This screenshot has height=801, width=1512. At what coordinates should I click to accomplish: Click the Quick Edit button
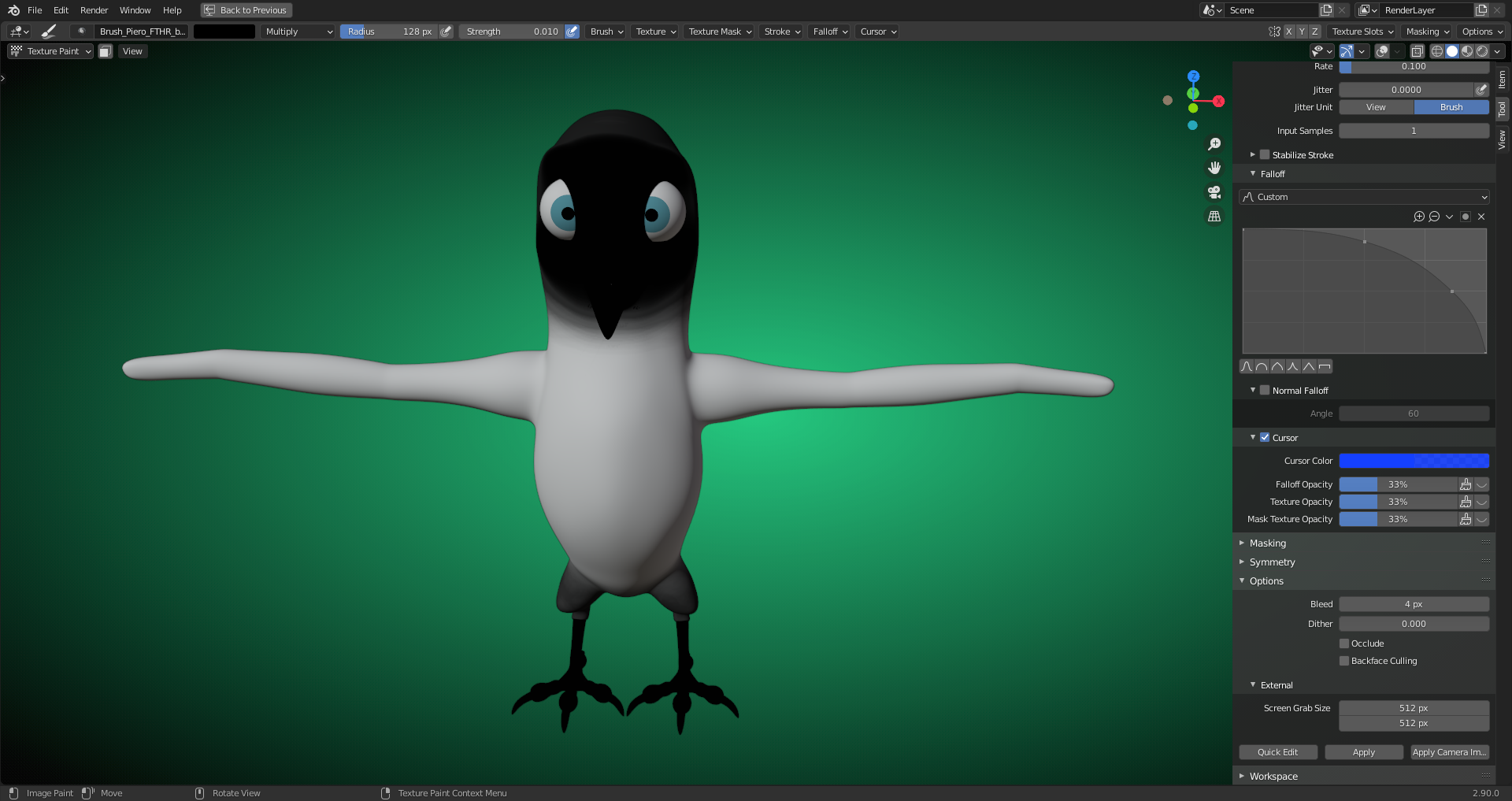click(1277, 752)
